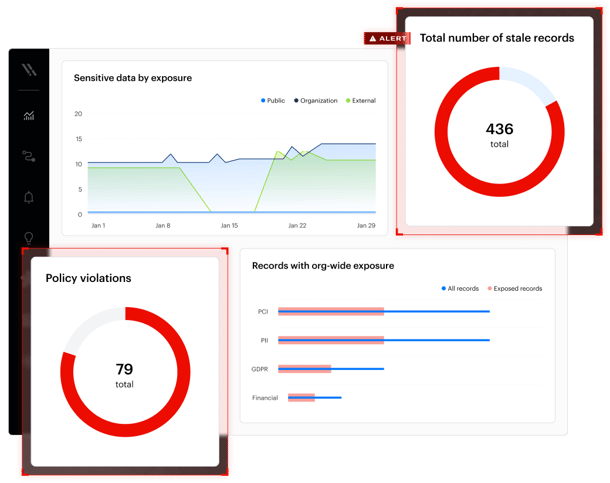Image resolution: width=610 pixels, height=483 pixels.
Task: Click the Jan 22 axis label
Action: point(297,226)
